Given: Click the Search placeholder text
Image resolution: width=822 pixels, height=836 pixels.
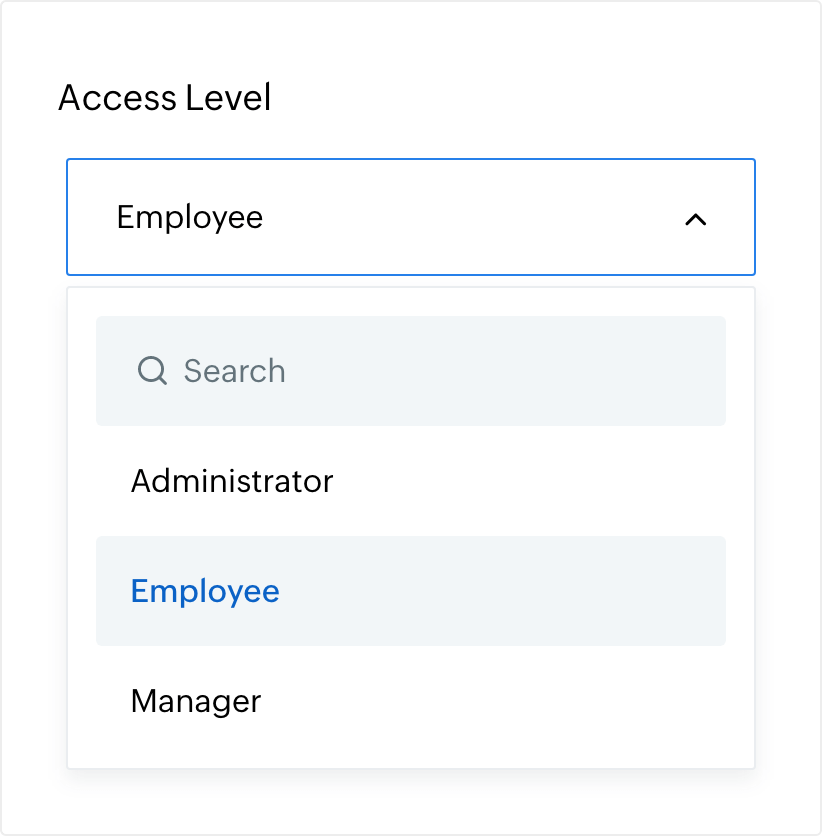Looking at the screenshot, I should 235,371.
